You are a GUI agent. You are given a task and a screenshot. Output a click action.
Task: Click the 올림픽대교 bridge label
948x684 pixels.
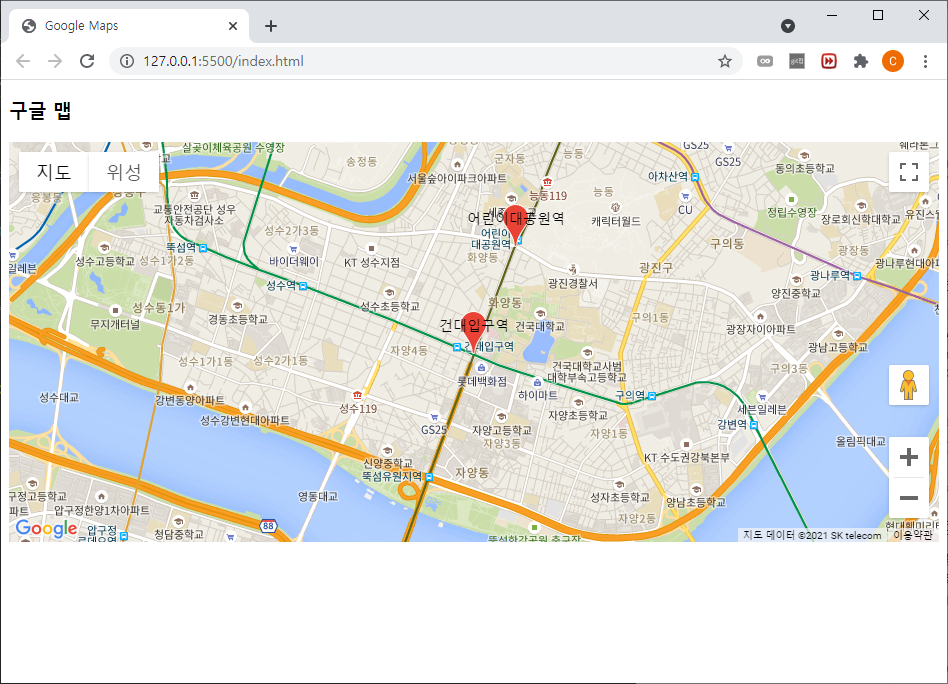(861, 441)
